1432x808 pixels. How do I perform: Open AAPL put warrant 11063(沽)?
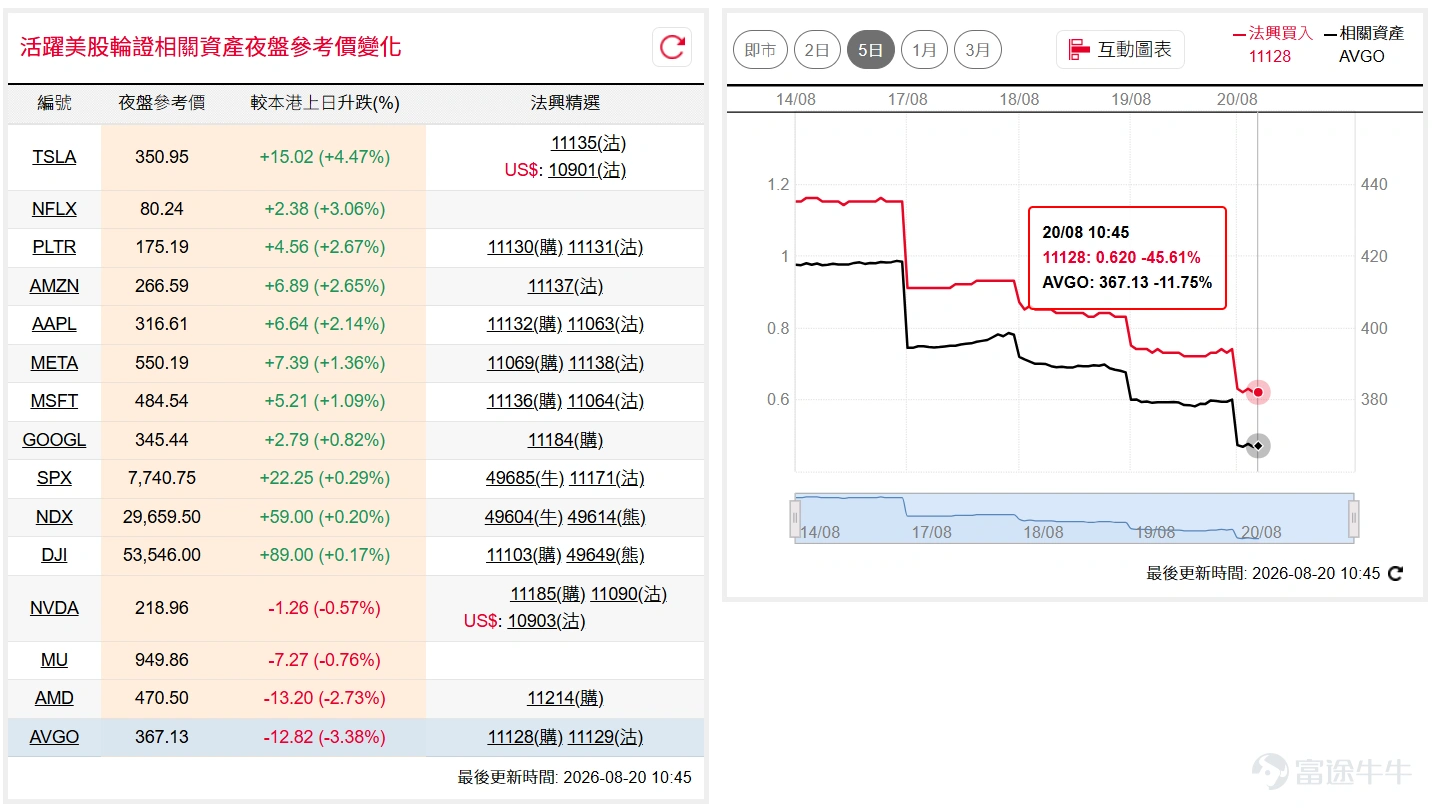[x=605, y=324]
